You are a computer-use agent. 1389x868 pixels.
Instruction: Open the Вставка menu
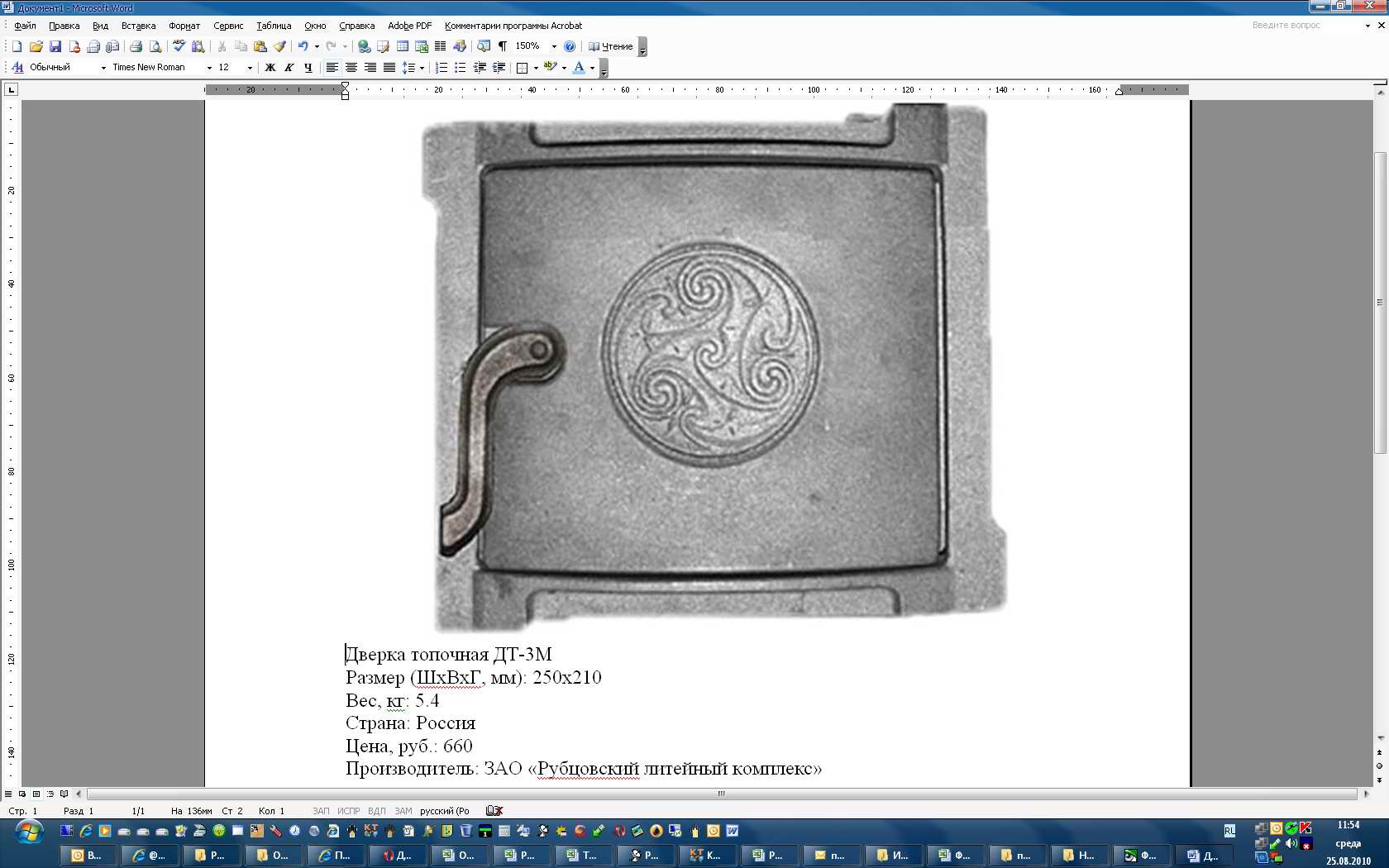138,26
